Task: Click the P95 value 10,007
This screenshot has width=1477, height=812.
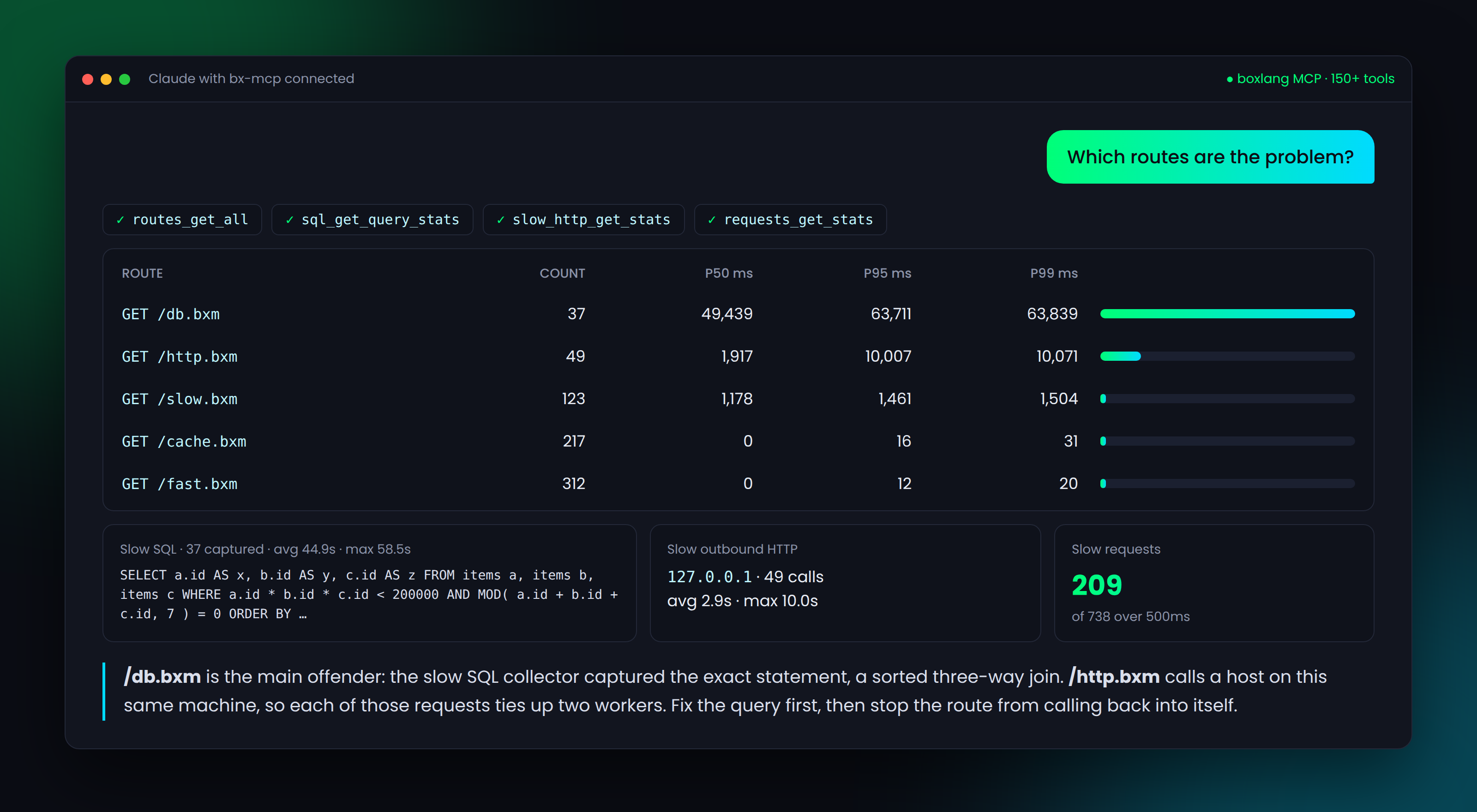Action: (x=888, y=357)
